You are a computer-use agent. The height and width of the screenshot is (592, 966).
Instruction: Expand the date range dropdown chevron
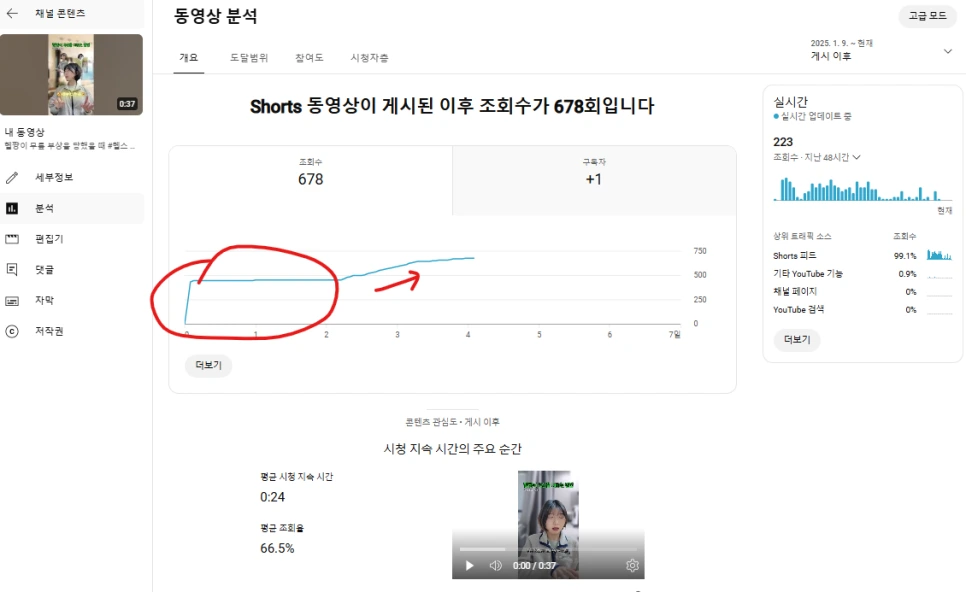[948, 51]
